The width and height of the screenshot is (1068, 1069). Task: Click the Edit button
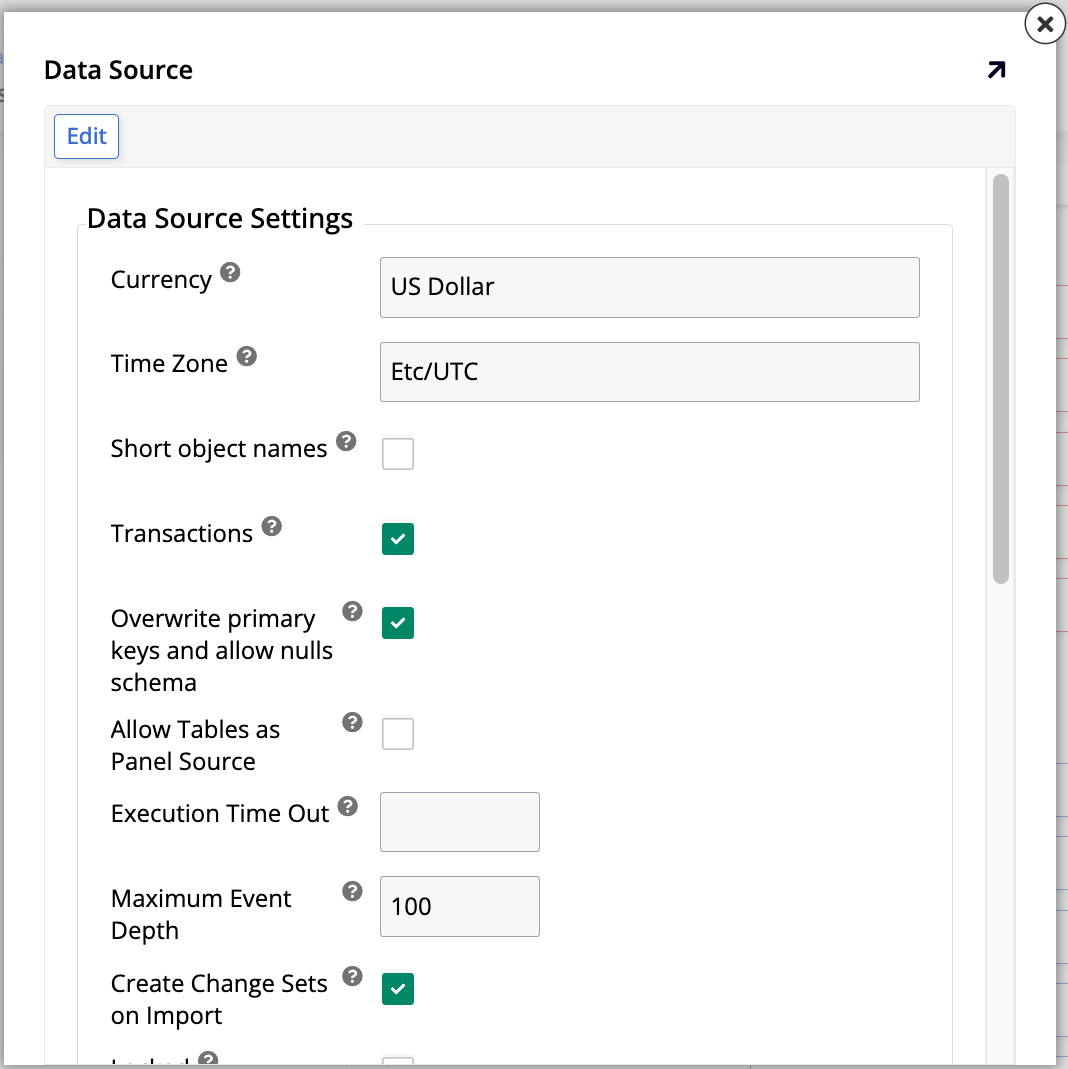87,136
